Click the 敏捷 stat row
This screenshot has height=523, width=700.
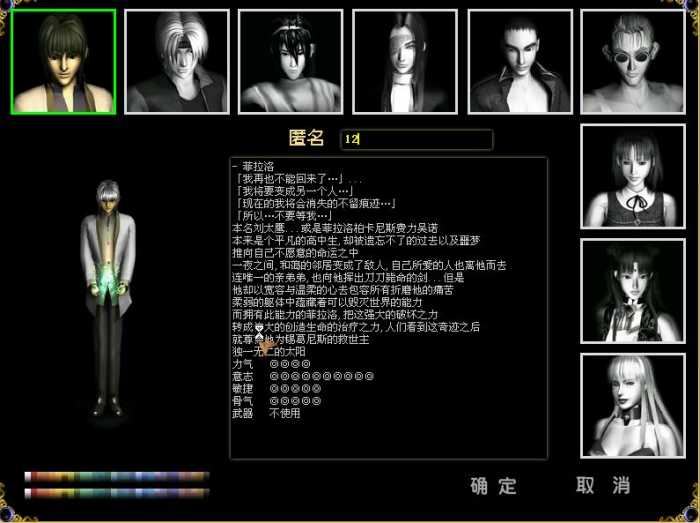(276, 389)
